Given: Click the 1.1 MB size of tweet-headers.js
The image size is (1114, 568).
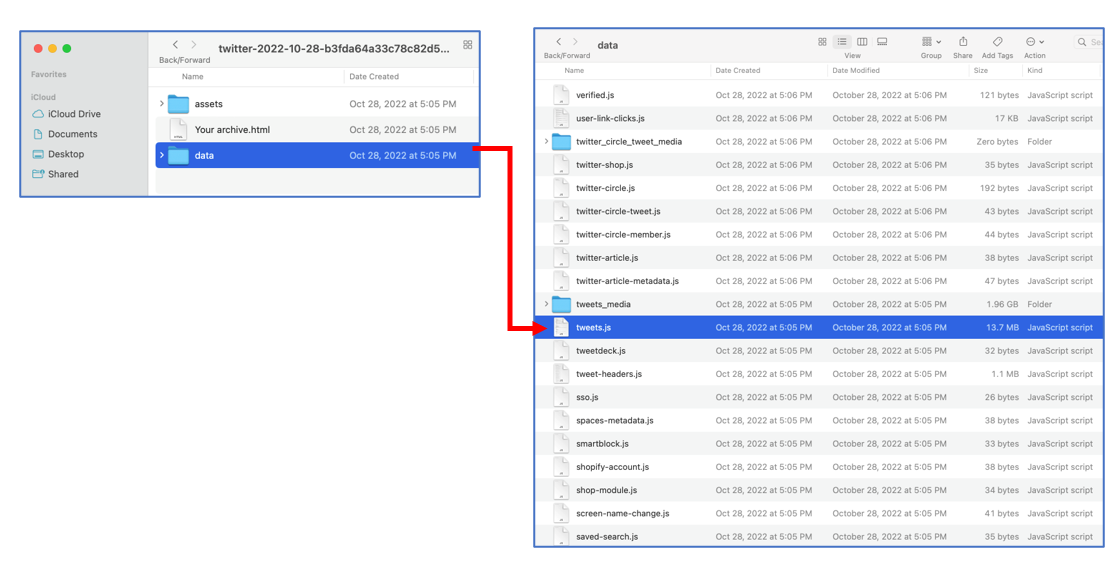Looking at the screenshot, I should click(x=1005, y=374).
